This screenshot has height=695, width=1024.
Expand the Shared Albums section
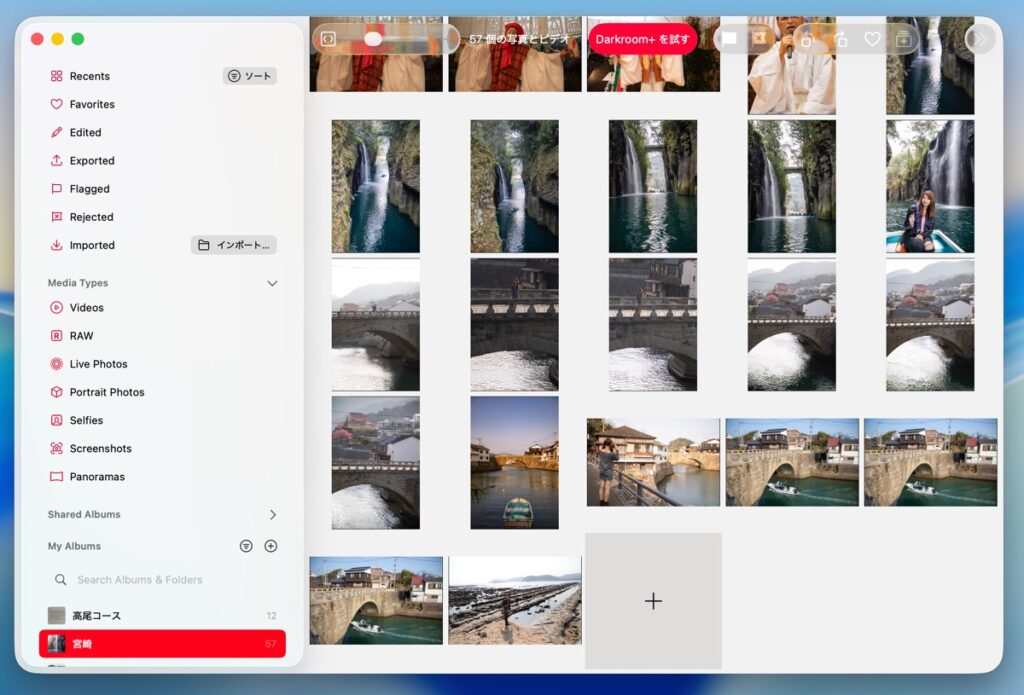(x=272, y=514)
